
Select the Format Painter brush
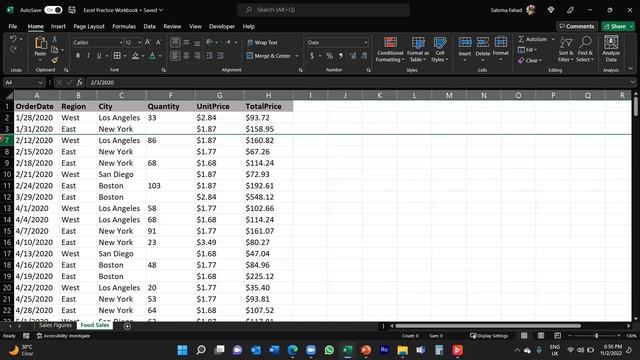tap(54, 60)
